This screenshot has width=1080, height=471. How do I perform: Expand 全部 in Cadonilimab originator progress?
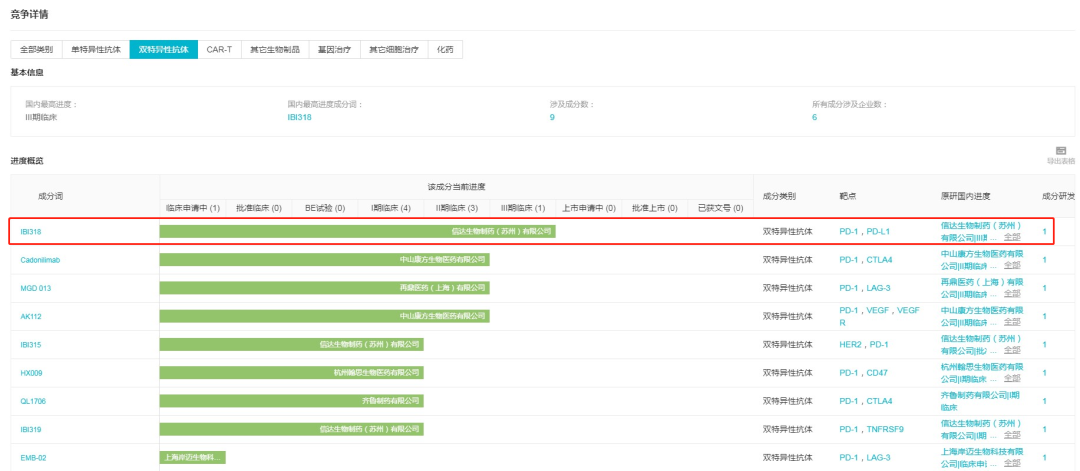(1012, 265)
